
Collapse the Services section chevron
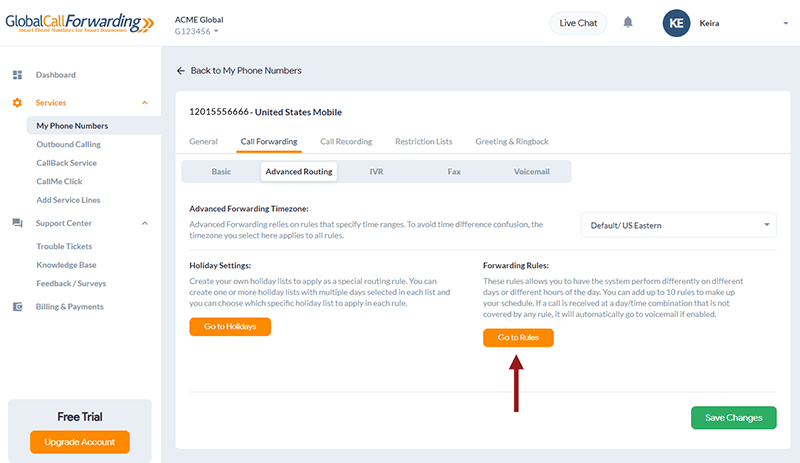pos(145,103)
